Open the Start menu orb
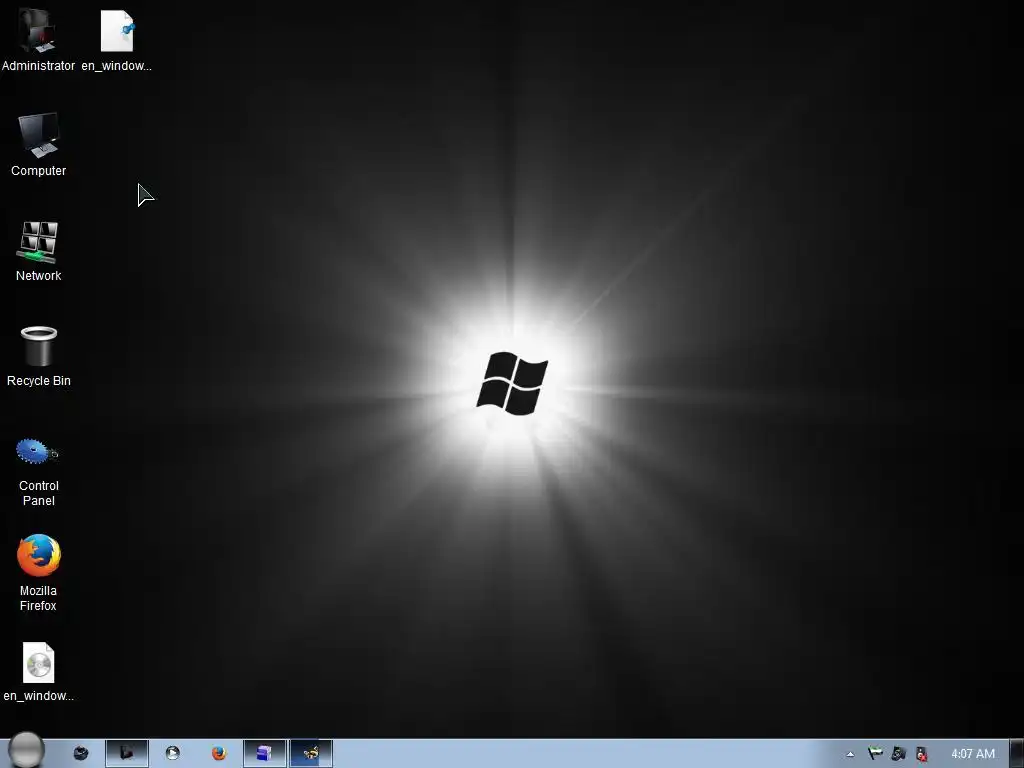The image size is (1024, 768). (26, 751)
